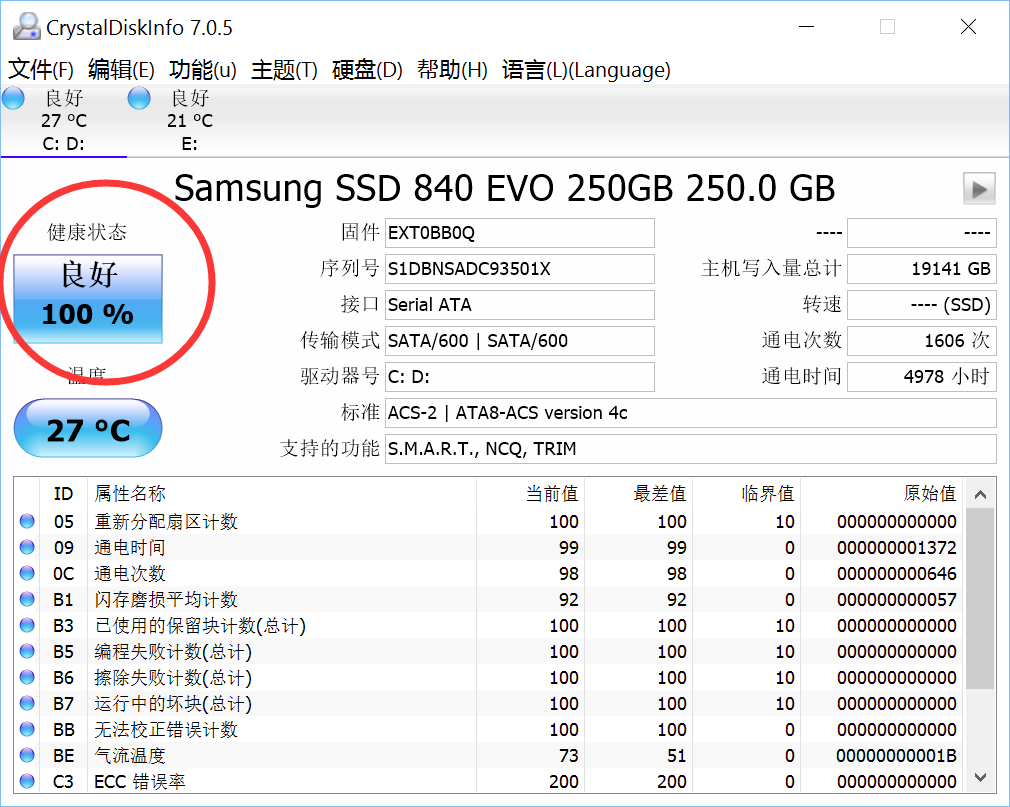Click the status dot for attribute 0C
1010x807 pixels.
[x=27, y=573]
